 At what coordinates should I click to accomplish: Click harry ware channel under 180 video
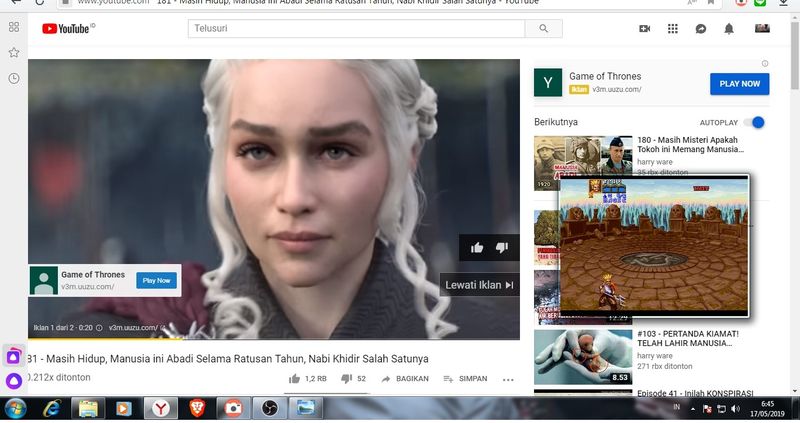tap(655, 162)
